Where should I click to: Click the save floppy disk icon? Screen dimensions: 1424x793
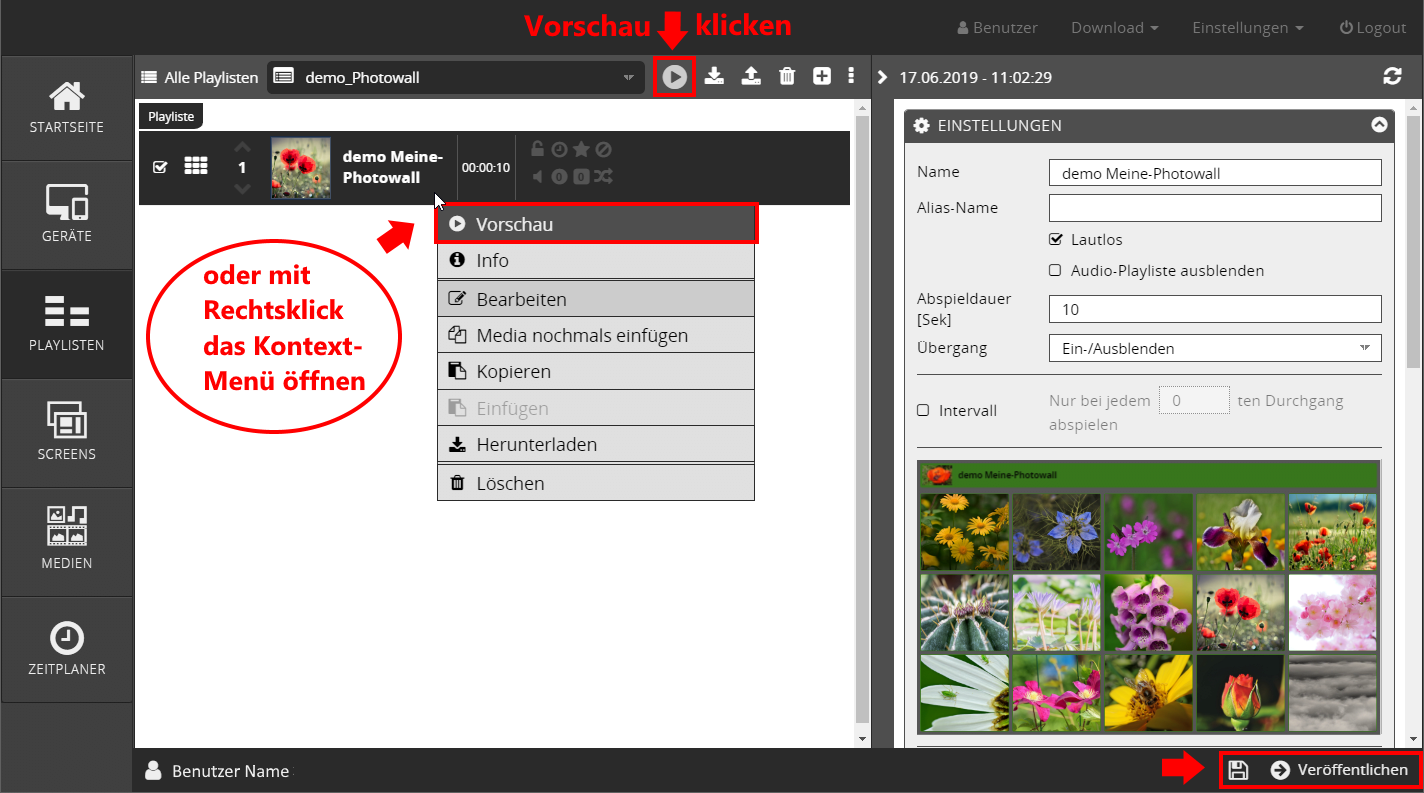(x=1238, y=770)
